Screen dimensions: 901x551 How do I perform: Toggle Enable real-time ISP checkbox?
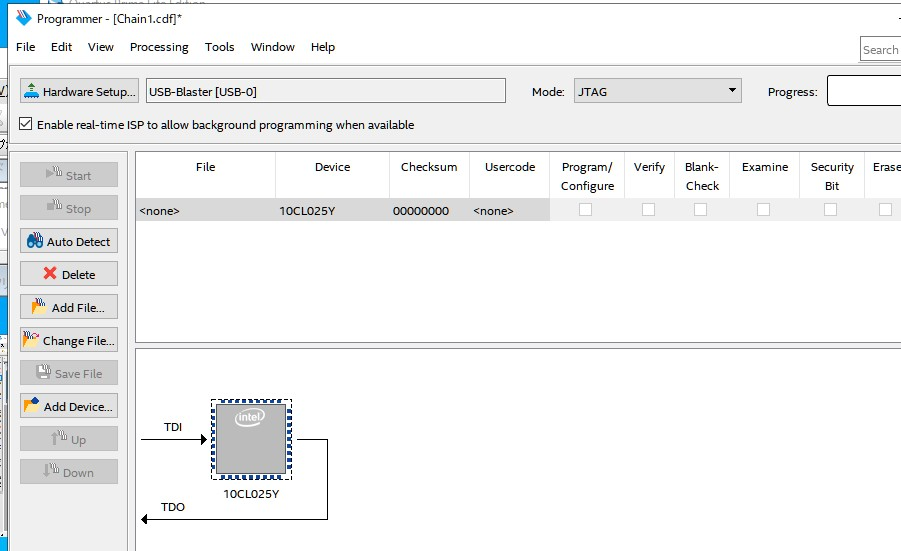coord(25,124)
